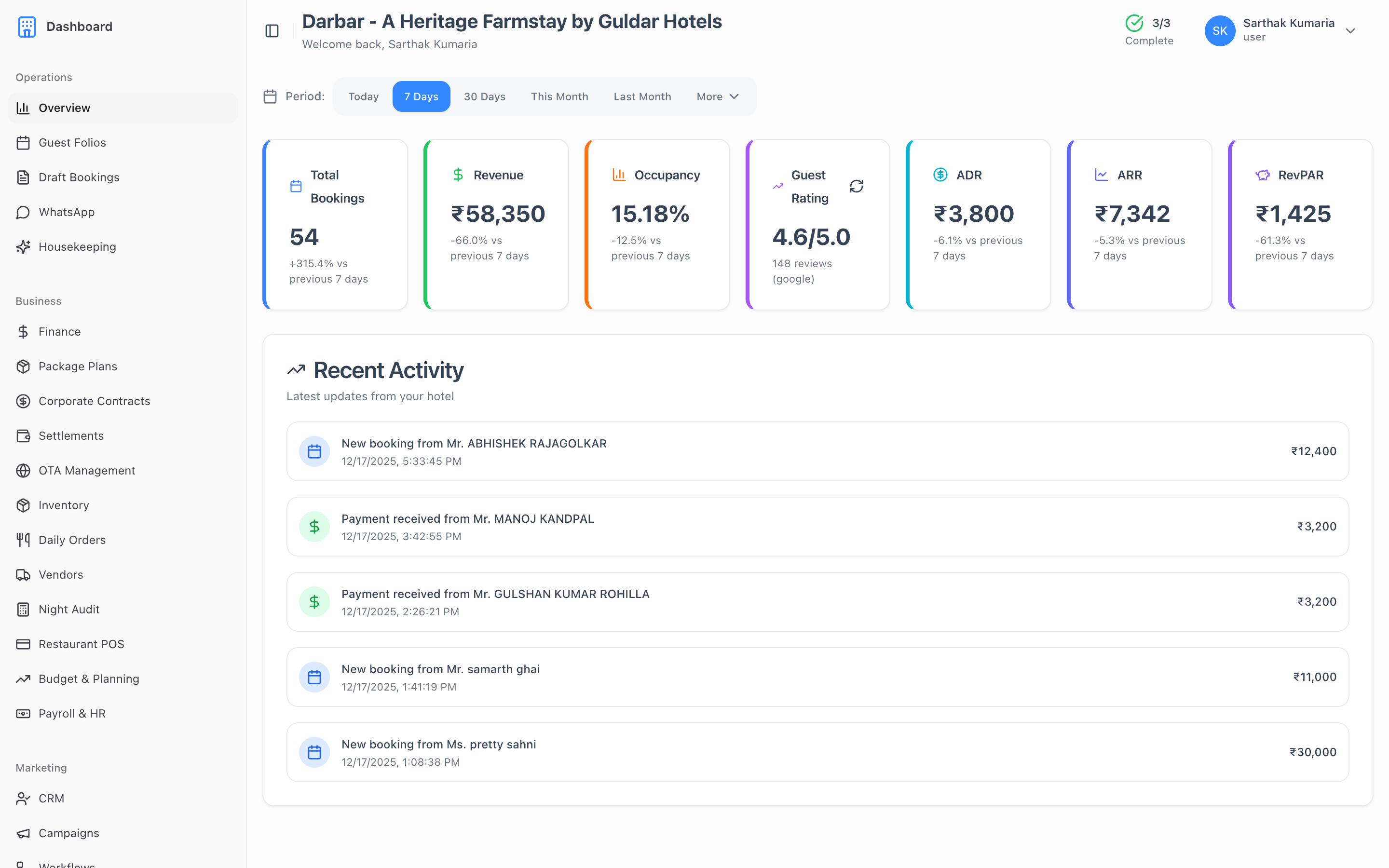Open Budget & Planning from sidebar
The width and height of the screenshot is (1389, 868).
pos(88,678)
